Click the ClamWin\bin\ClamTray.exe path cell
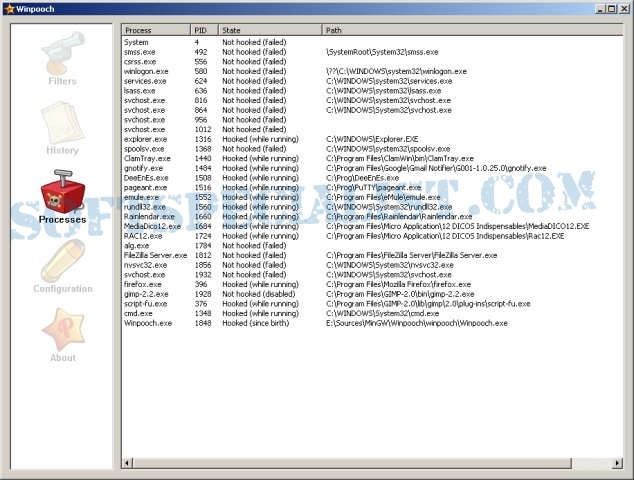634x480 pixels. point(399,159)
